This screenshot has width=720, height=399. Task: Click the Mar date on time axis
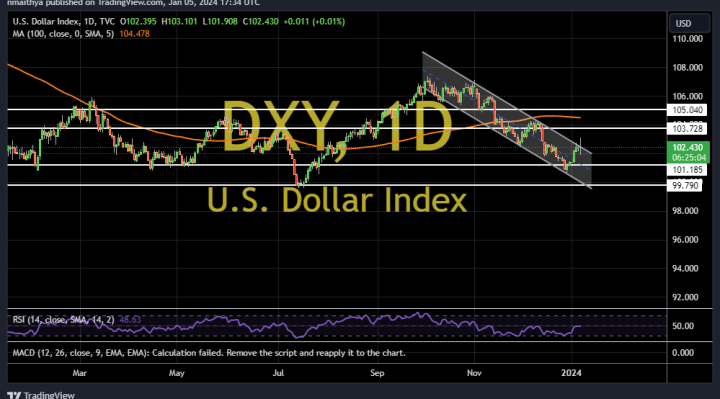click(x=79, y=373)
